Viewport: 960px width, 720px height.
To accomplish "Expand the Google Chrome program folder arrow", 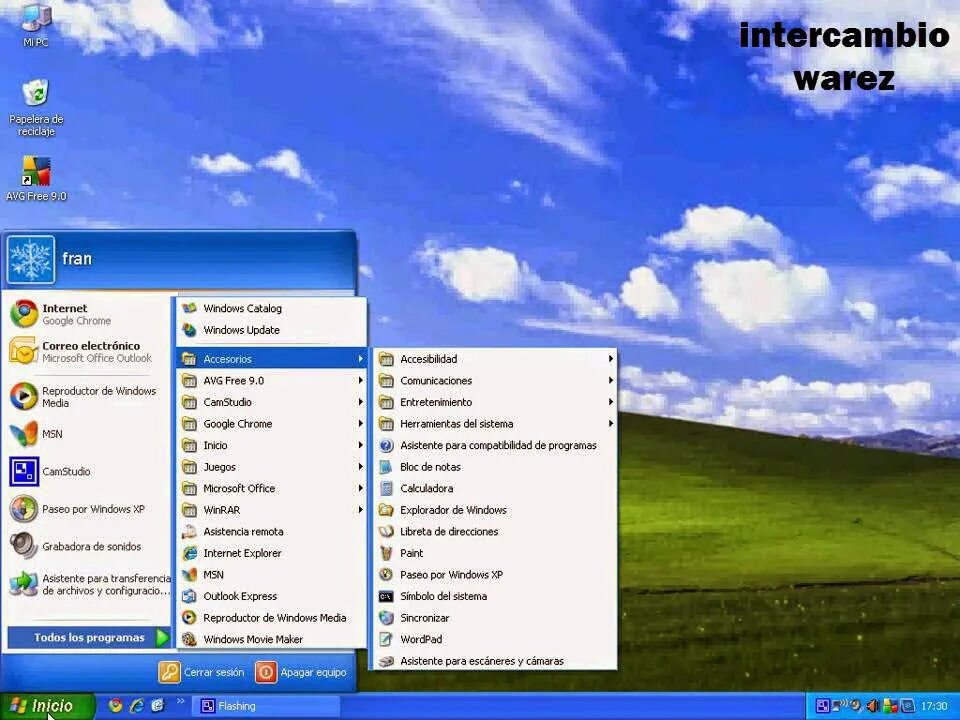I will [x=361, y=424].
